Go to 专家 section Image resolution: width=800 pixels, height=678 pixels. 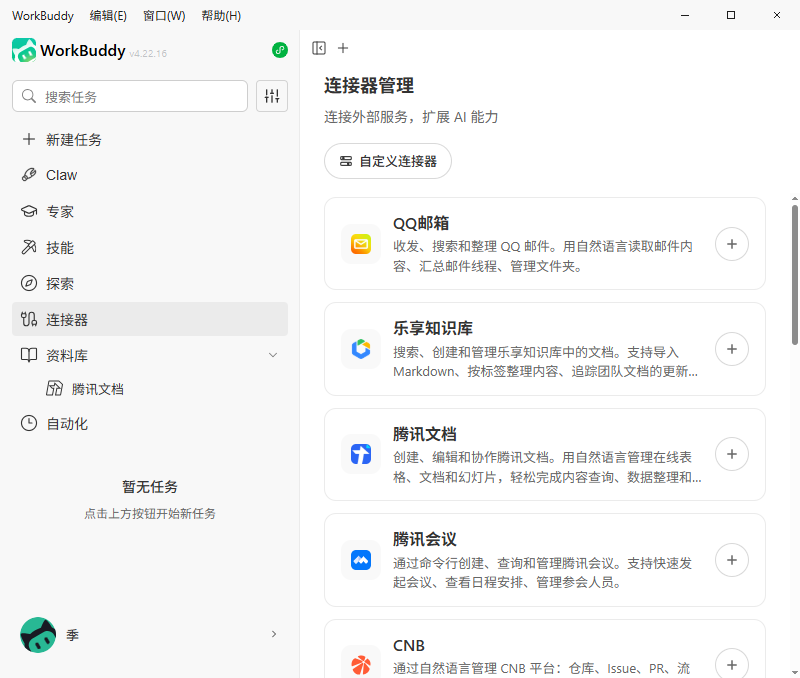coord(150,211)
